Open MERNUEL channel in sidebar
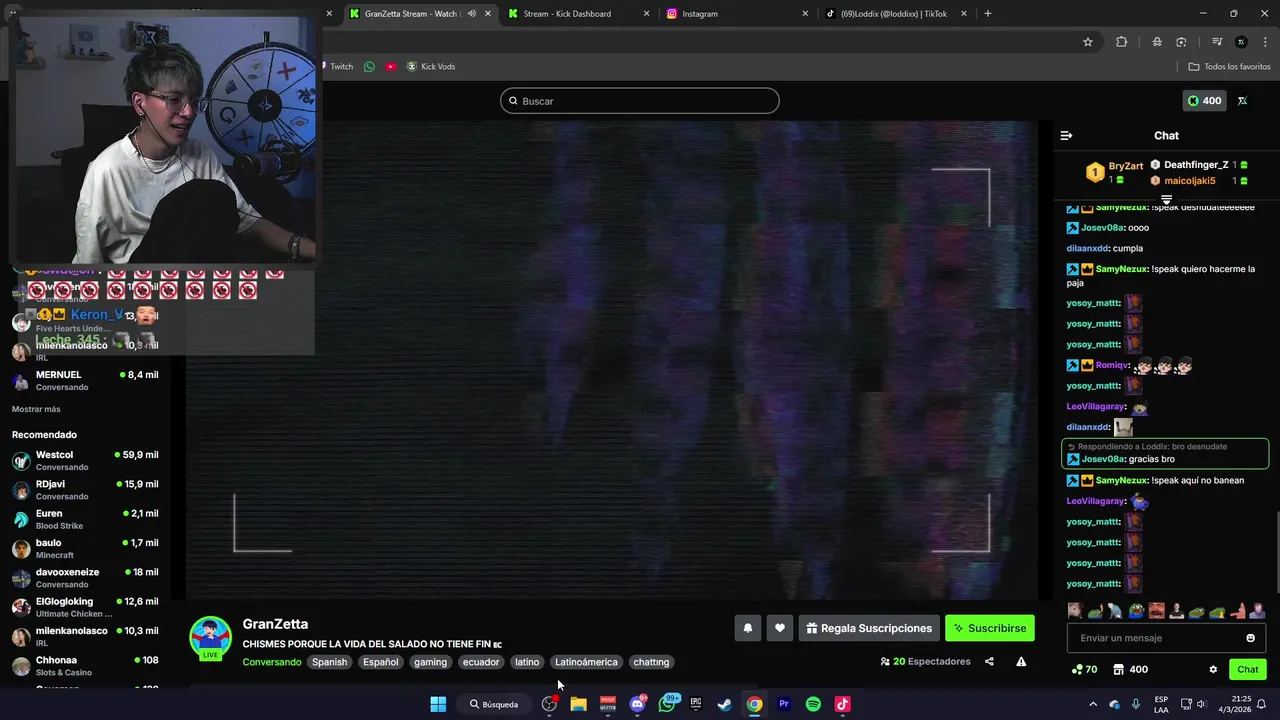Viewport: 1280px width, 720px height. [85, 381]
